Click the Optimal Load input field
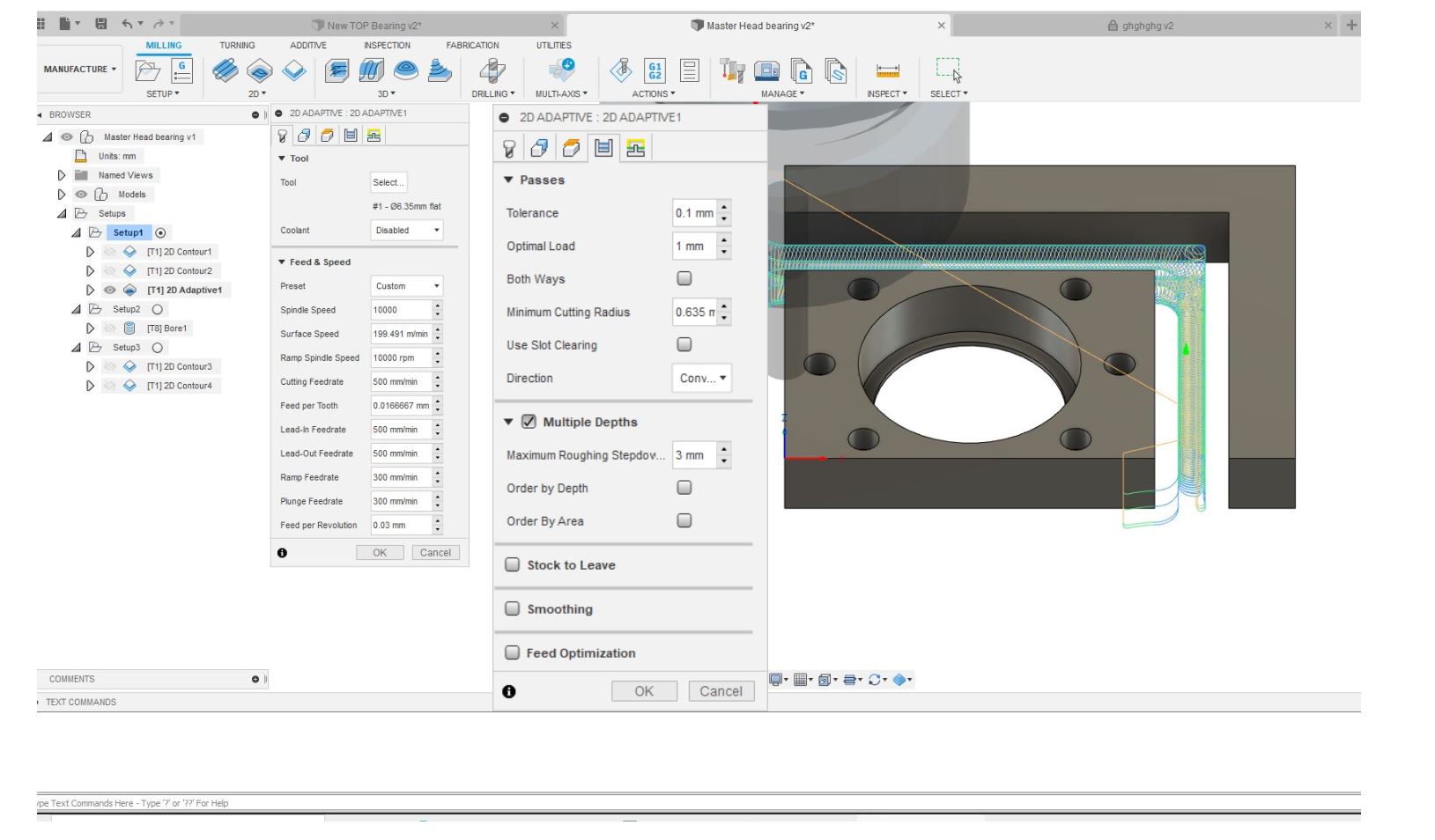This screenshot has height=840, width=1435. [694, 247]
